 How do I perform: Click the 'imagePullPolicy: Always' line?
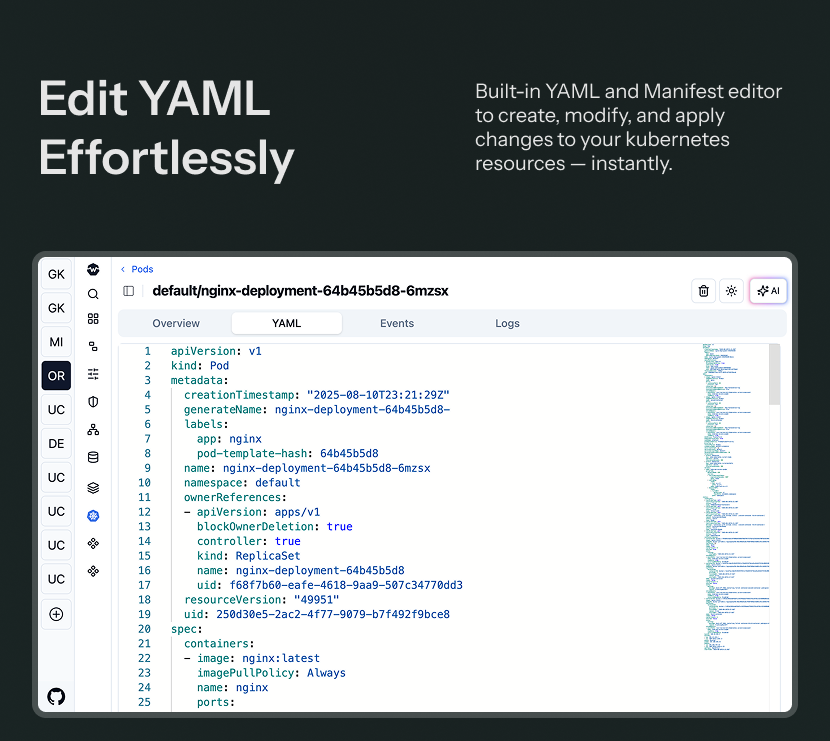click(x=271, y=673)
